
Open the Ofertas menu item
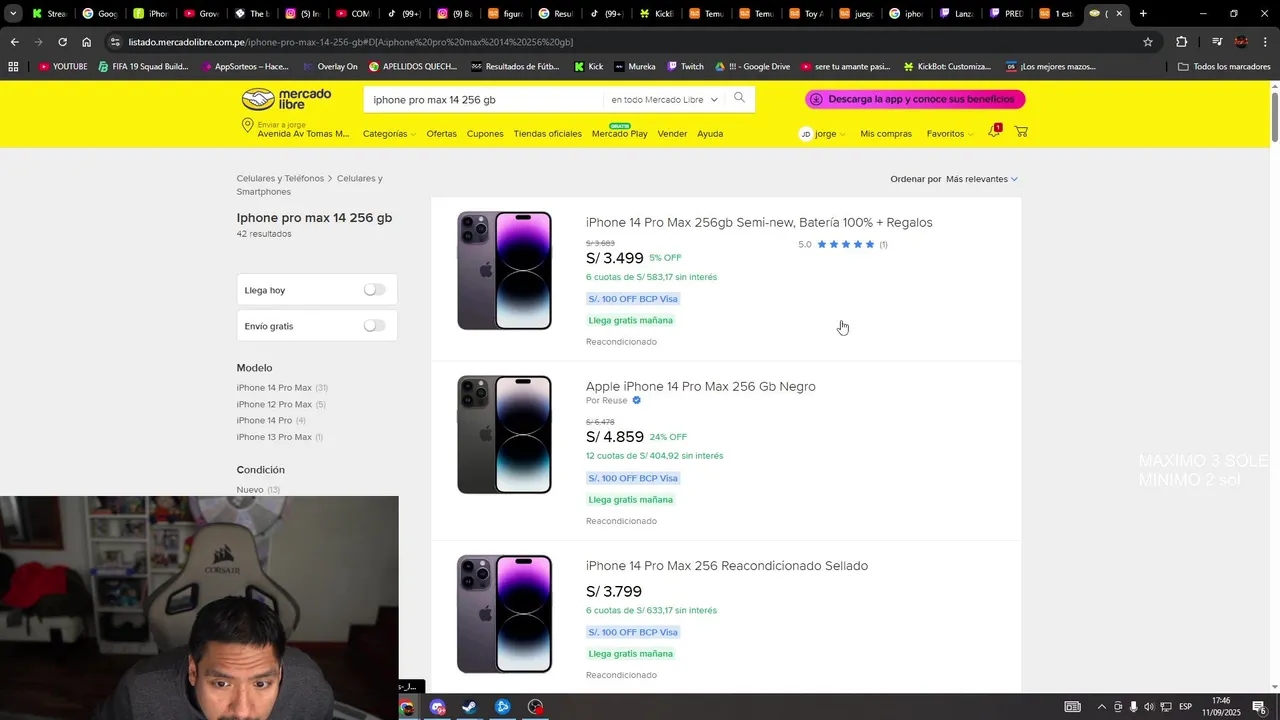click(x=441, y=134)
